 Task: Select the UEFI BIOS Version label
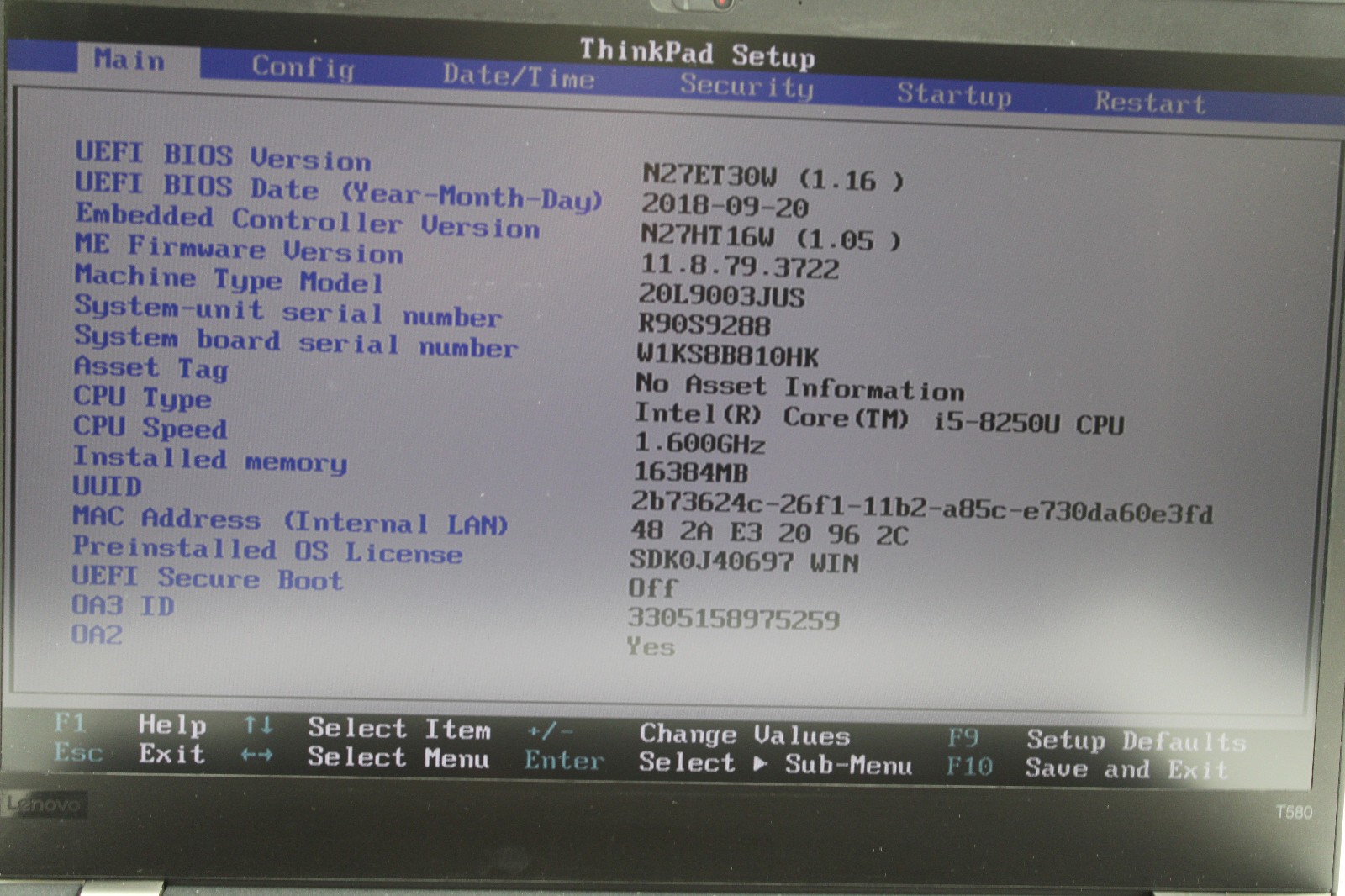coord(223,155)
